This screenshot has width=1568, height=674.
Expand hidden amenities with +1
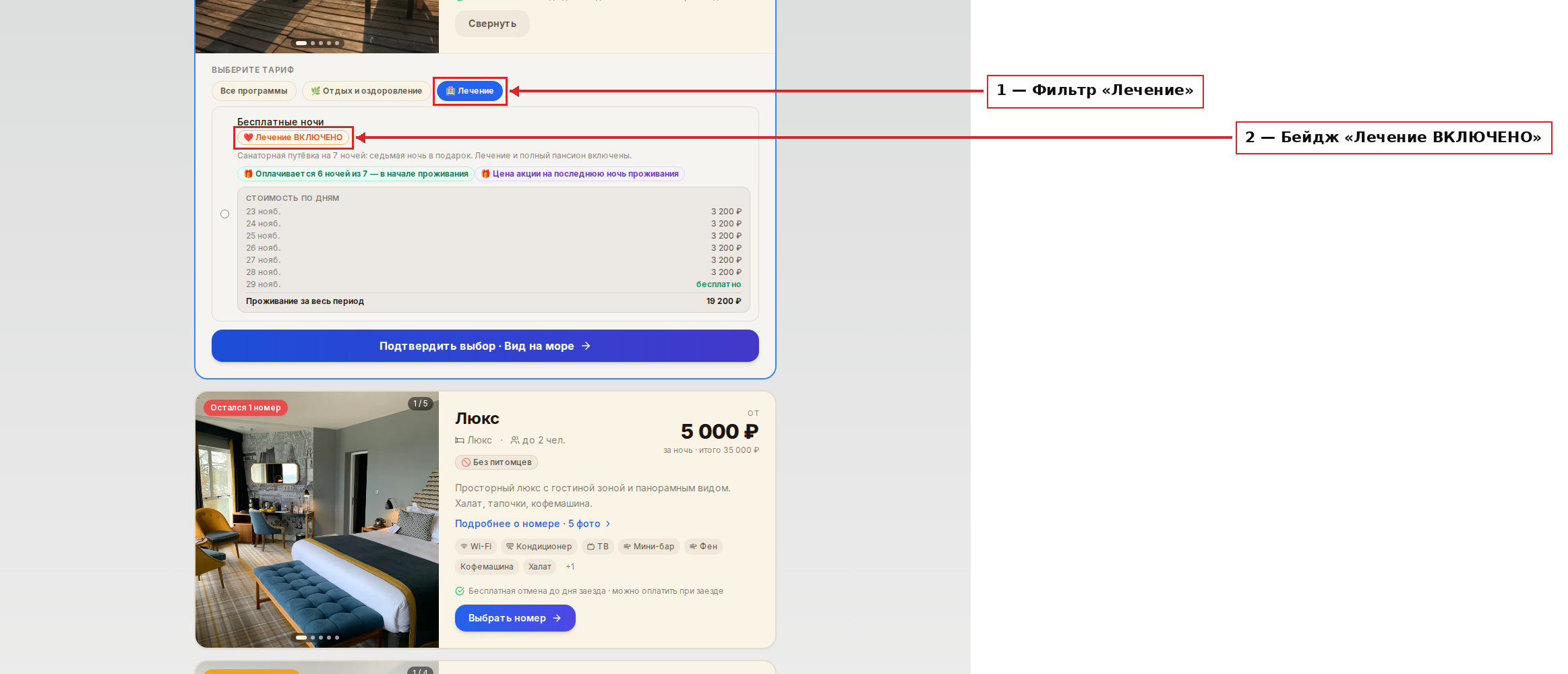click(570, 567)
